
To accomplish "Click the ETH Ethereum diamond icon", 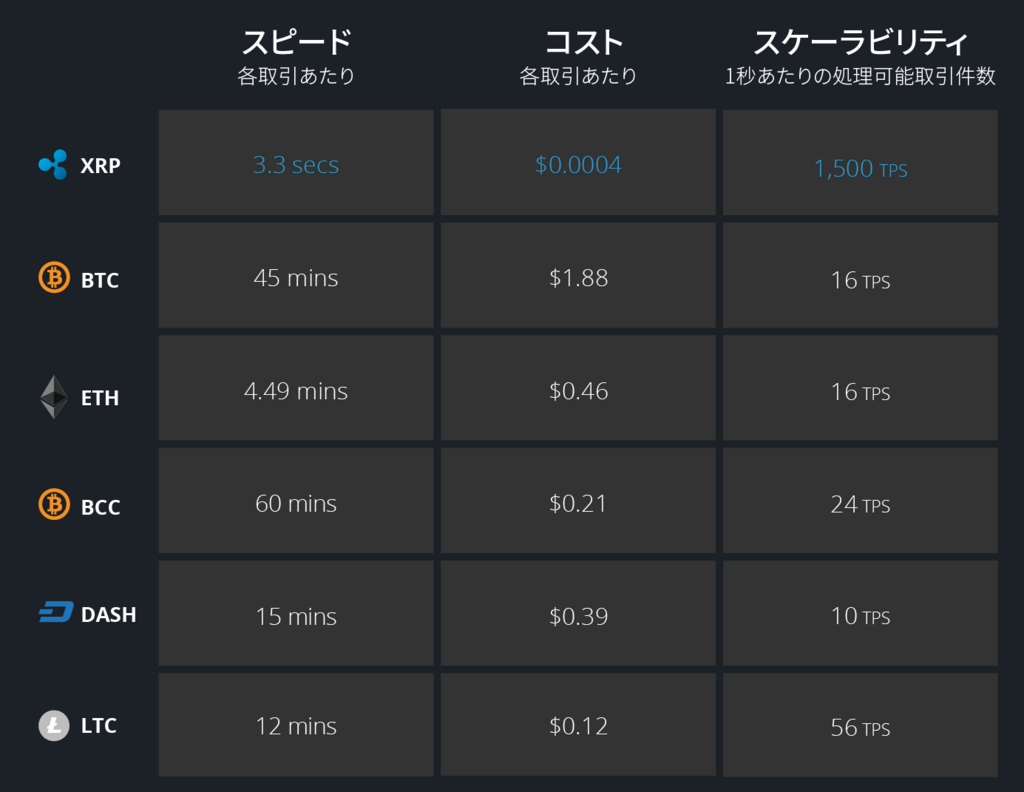I will (x=54, y=396).
